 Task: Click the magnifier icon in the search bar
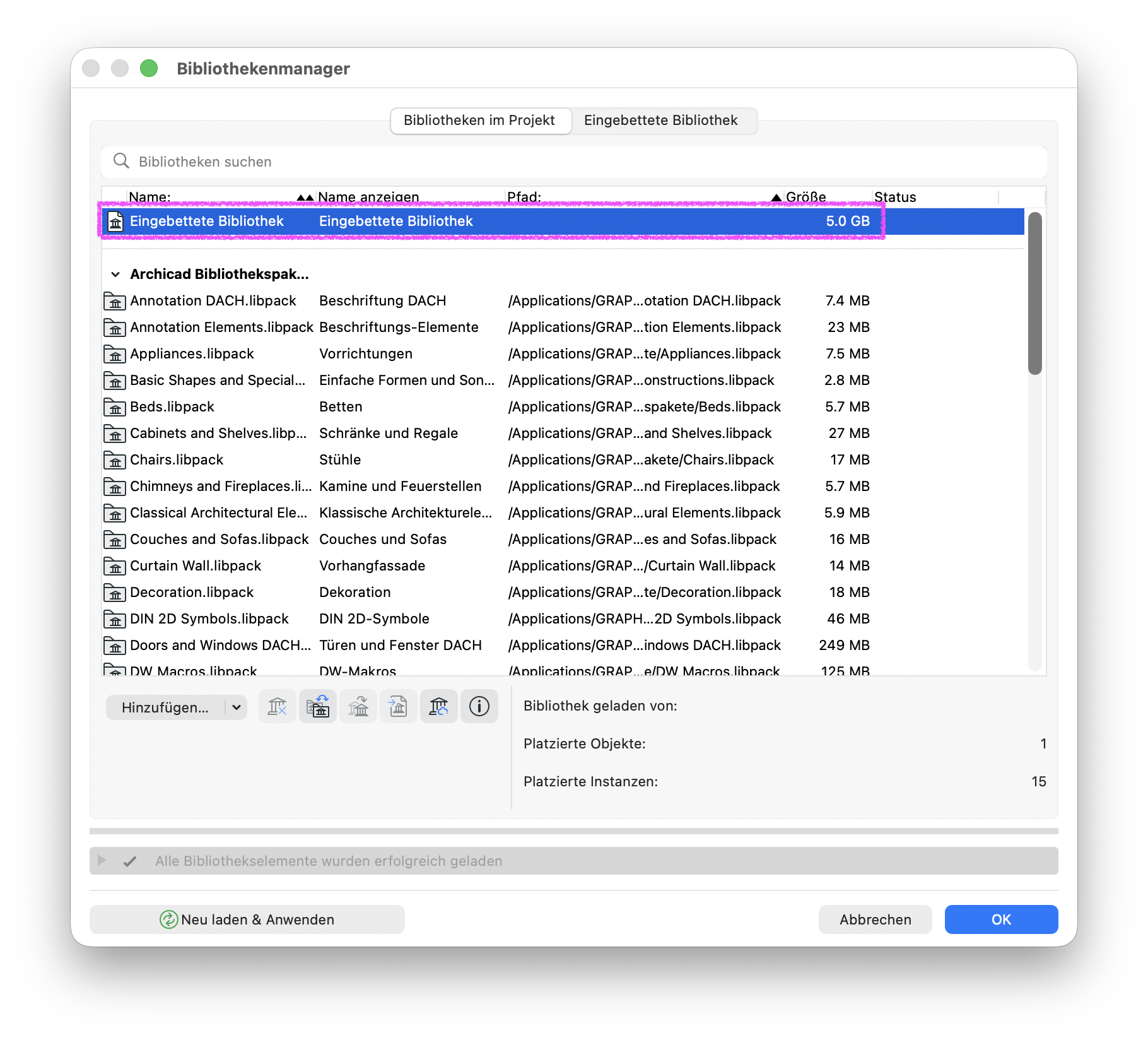click(121, 161)
